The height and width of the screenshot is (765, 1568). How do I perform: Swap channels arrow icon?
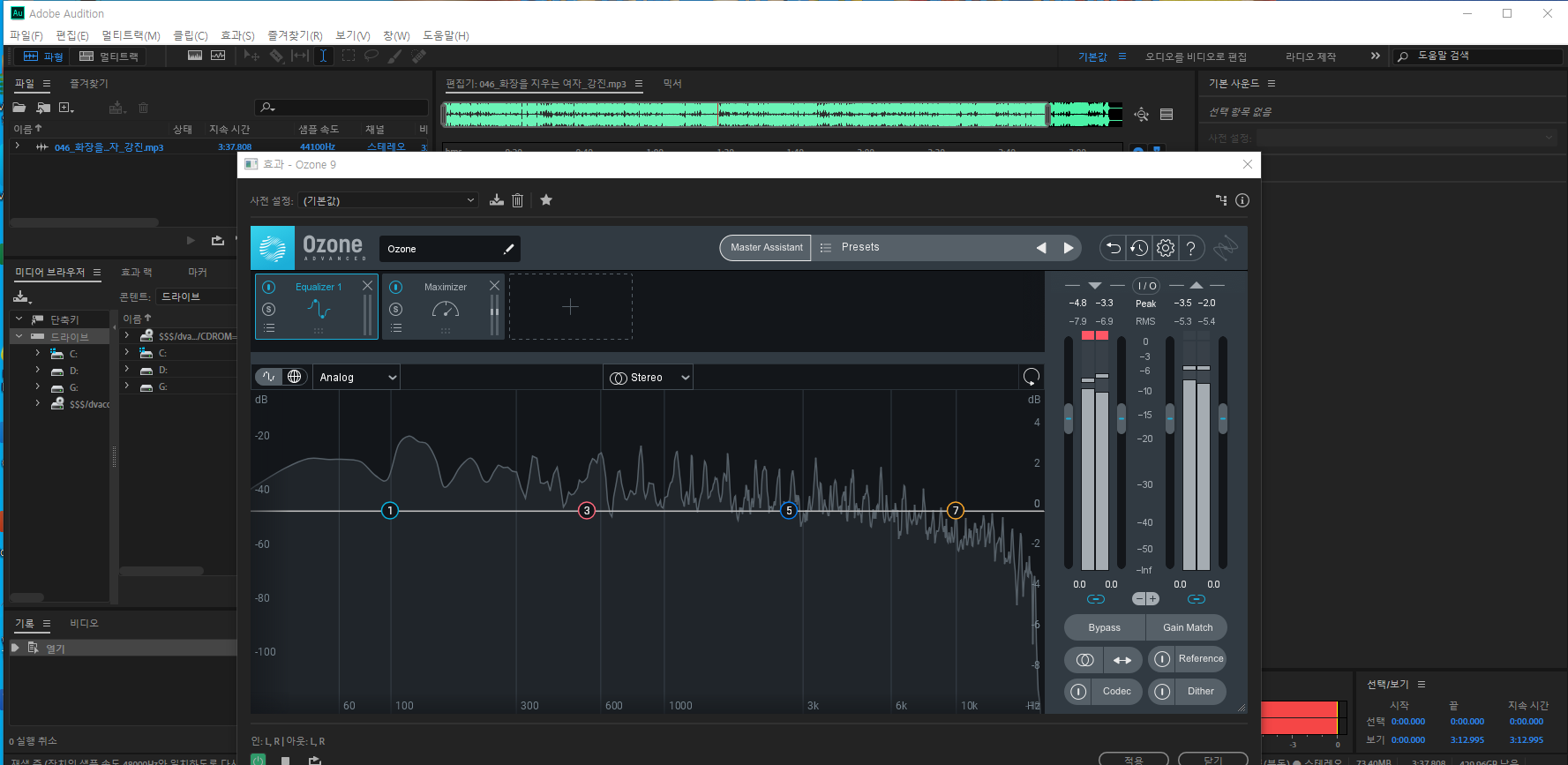coord(1122,660)
